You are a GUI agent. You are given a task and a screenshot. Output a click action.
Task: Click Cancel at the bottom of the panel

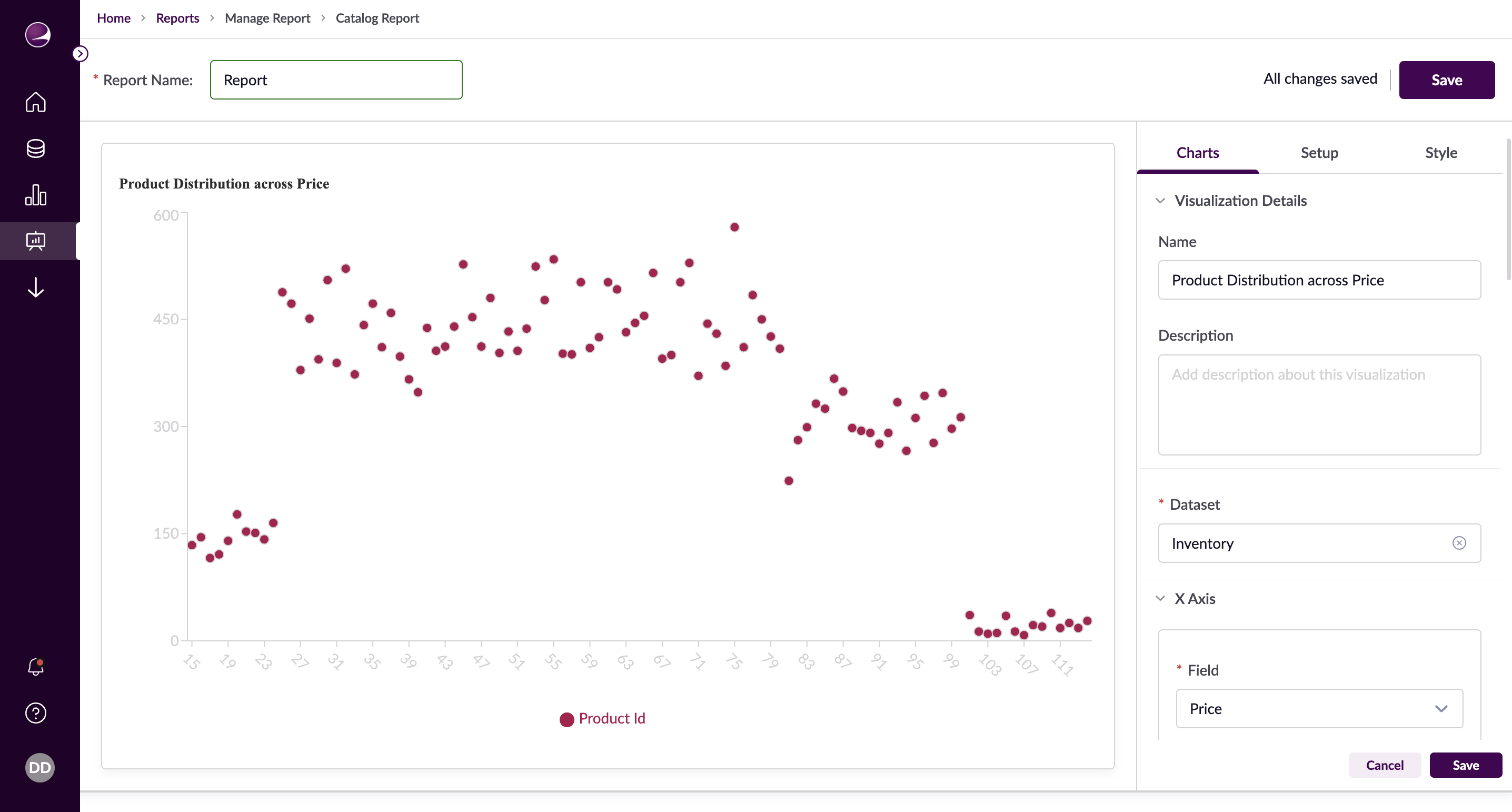(x=1385, y=765)
